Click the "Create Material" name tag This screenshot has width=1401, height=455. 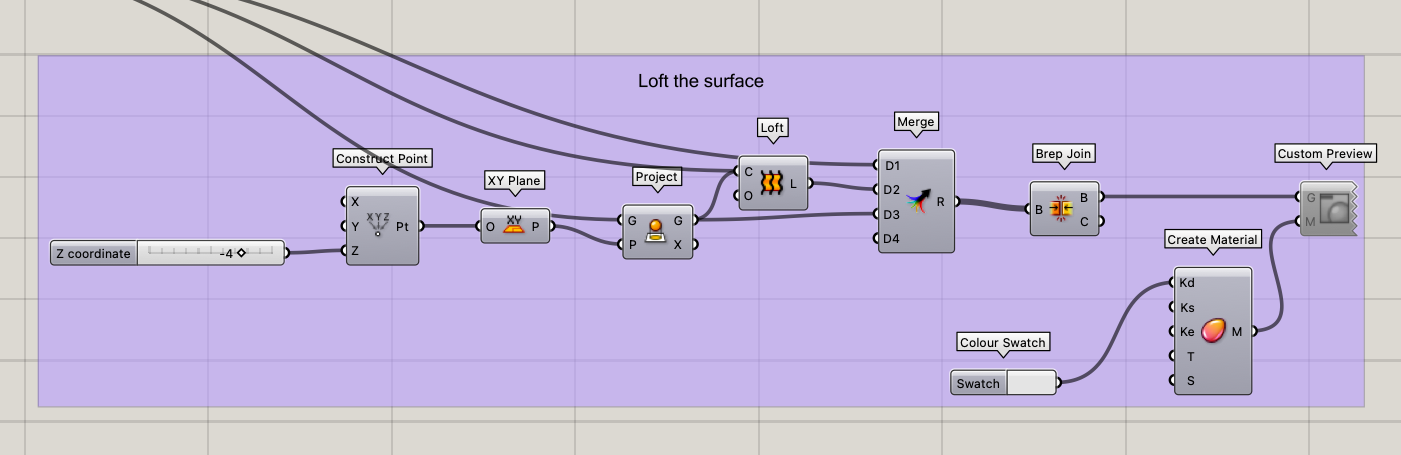[x=1212, y=239]
